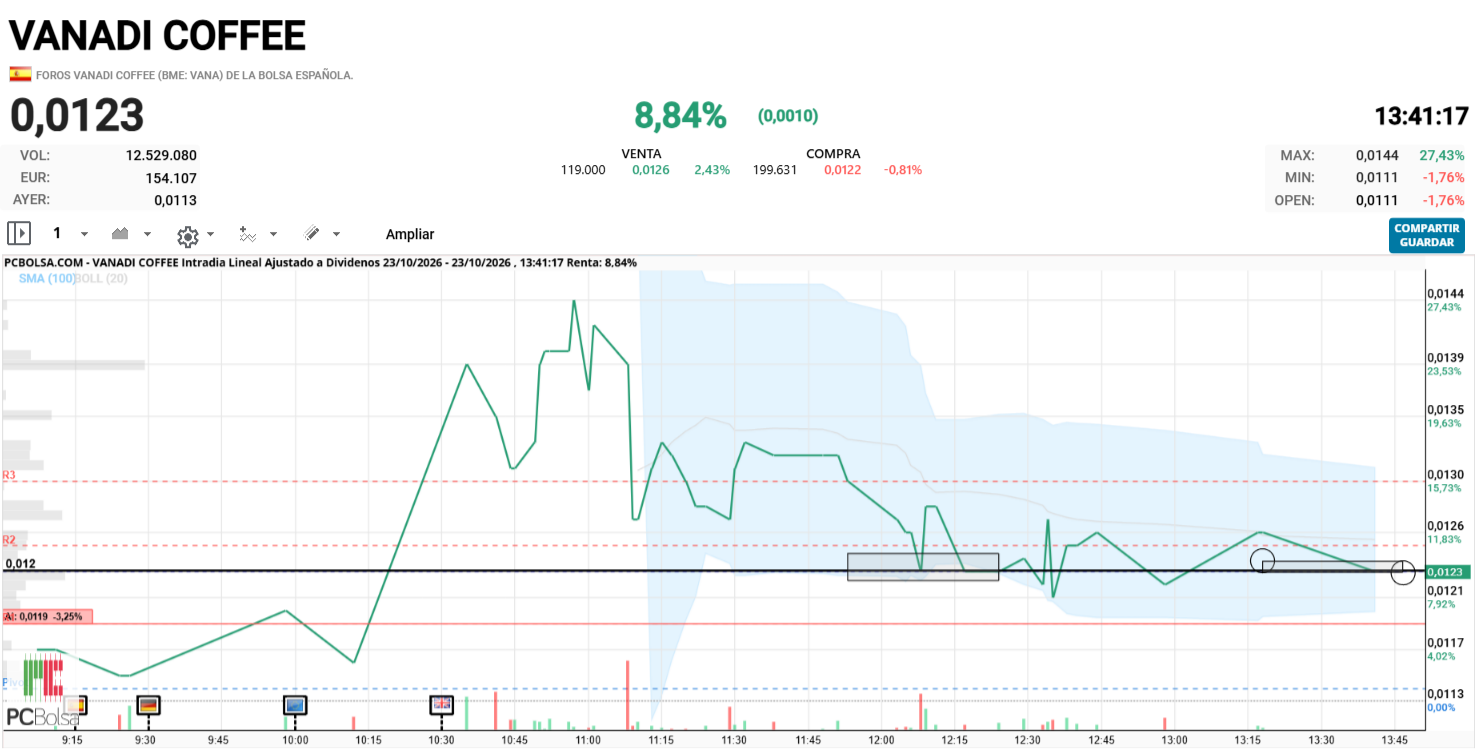Open the add indicators icon
1477x749 pixels.
pyautogui.click(x=247, y=233)
